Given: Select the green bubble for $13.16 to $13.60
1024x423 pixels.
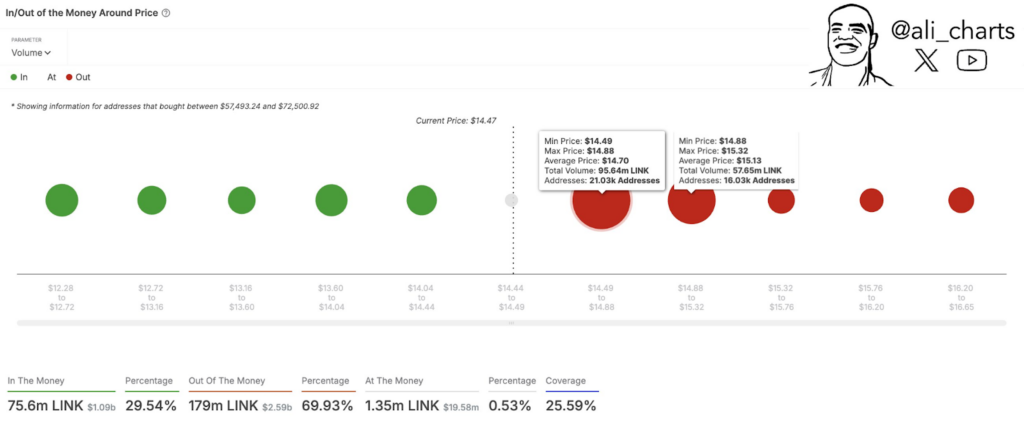Looking at the screenshot, I should pyautogui.click(x=242, y=200).
